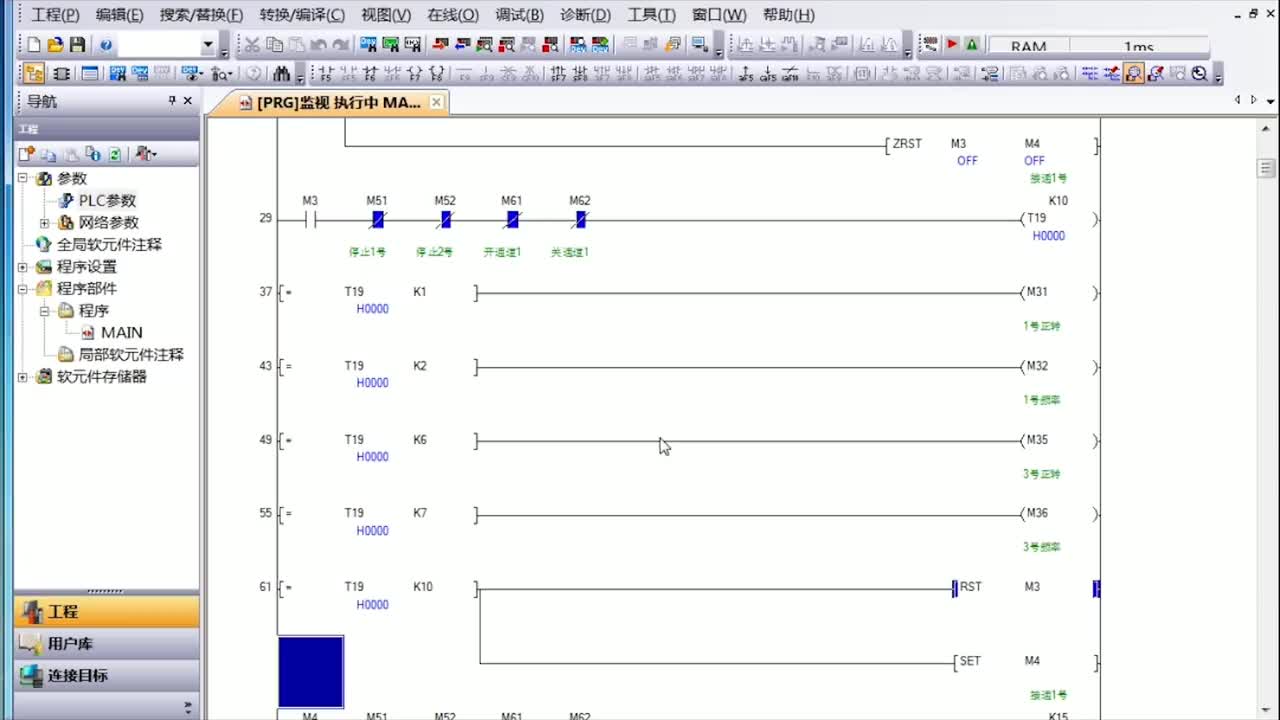Screen dimensions: 1280x720
Task: Click the M31 coil on step 37
Action: click(x=1059, y=293)
